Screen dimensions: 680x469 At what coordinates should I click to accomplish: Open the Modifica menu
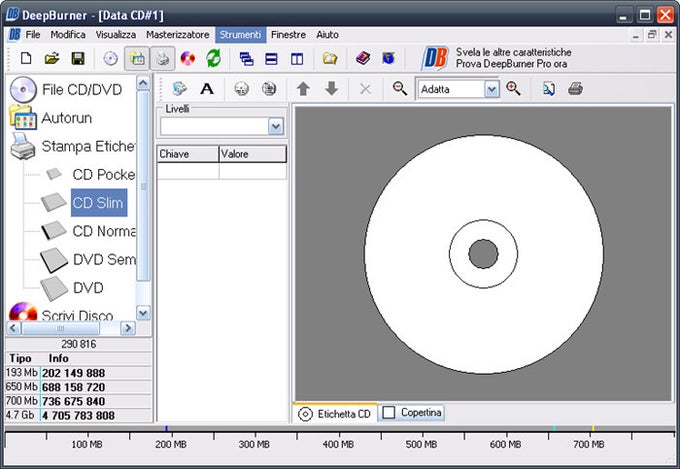click(68, 35)
